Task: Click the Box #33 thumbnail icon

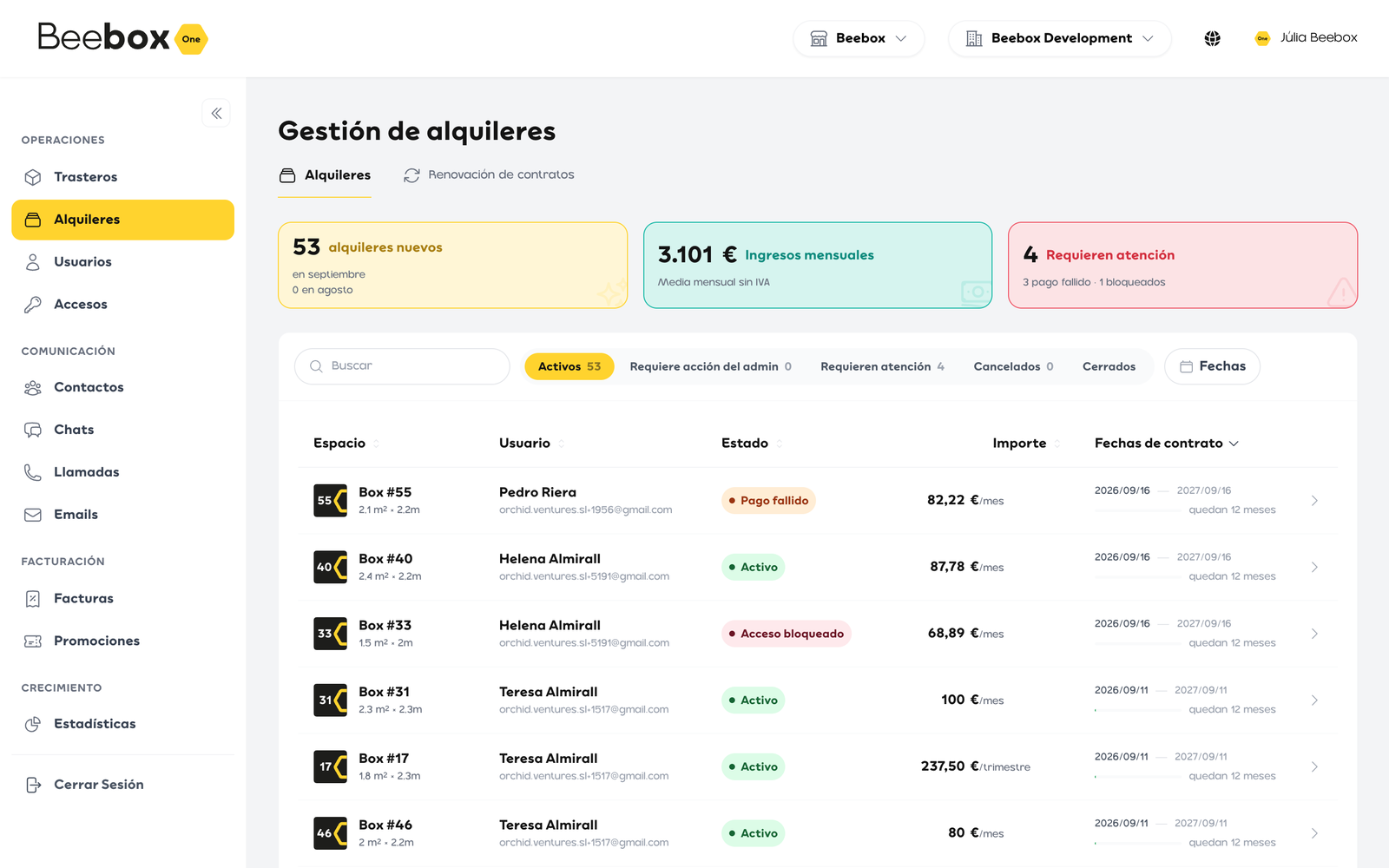Action: coord(330,634)
